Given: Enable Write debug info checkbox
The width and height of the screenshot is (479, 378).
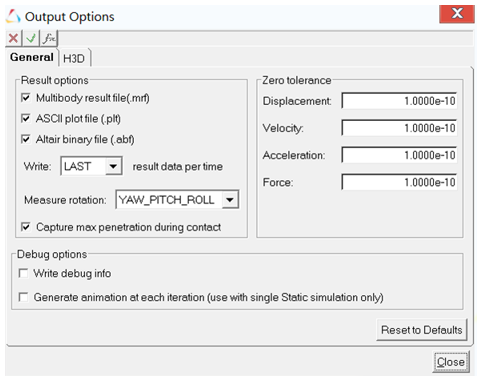Looking at the screenshot, I should tap(23, 273).
